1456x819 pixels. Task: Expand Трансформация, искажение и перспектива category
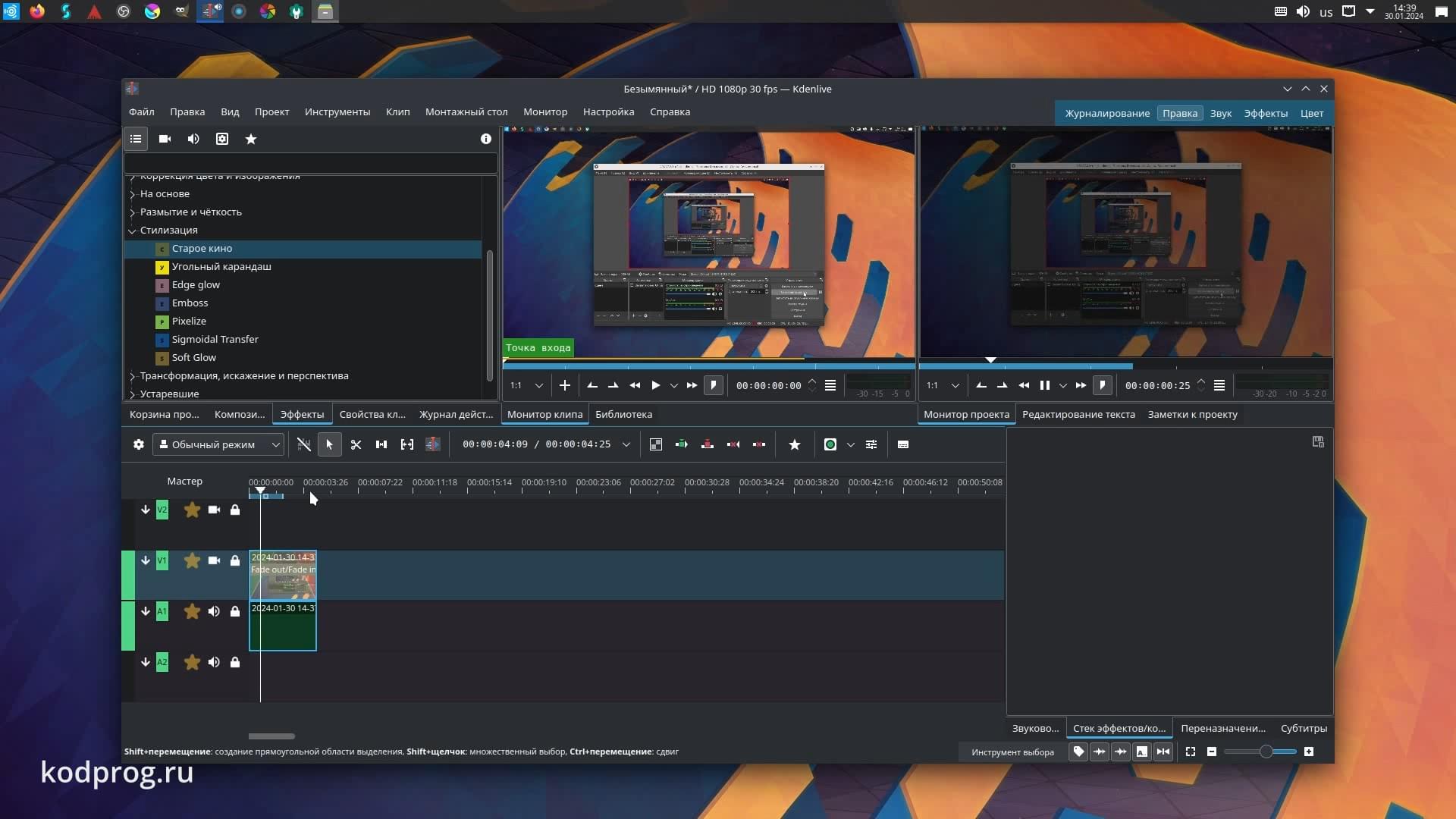[x=133, y=376]
